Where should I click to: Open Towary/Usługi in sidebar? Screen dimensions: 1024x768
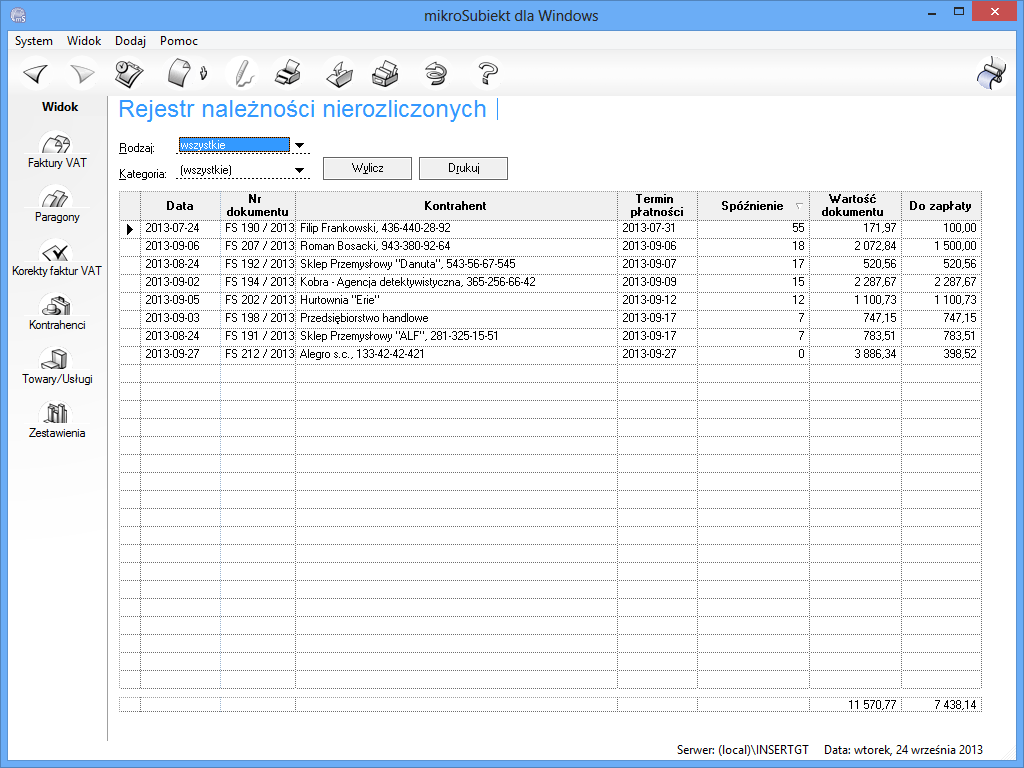point(56,368)
